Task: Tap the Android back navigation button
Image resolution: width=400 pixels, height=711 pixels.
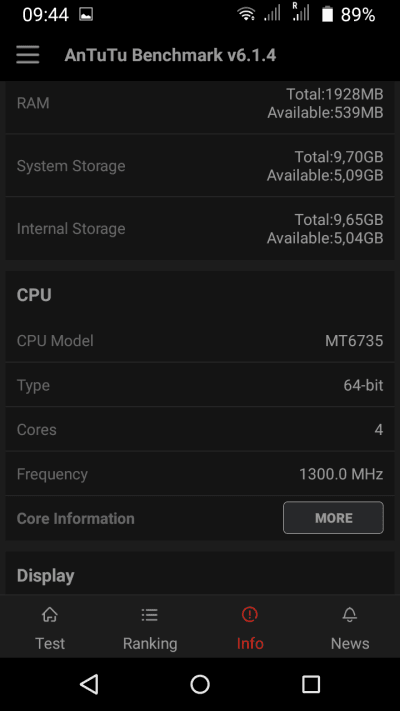Action: 89,684
